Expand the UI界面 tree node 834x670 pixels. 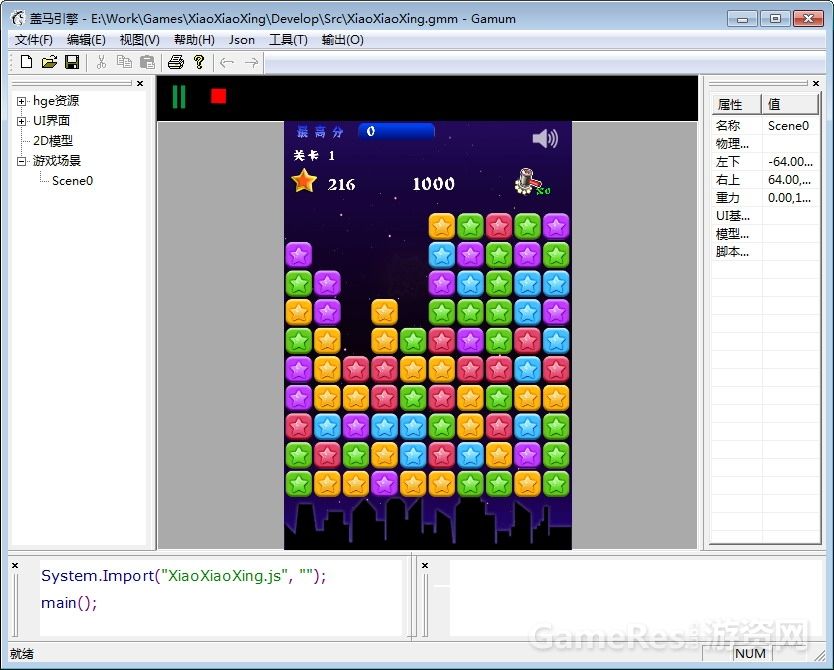[22, 121]
